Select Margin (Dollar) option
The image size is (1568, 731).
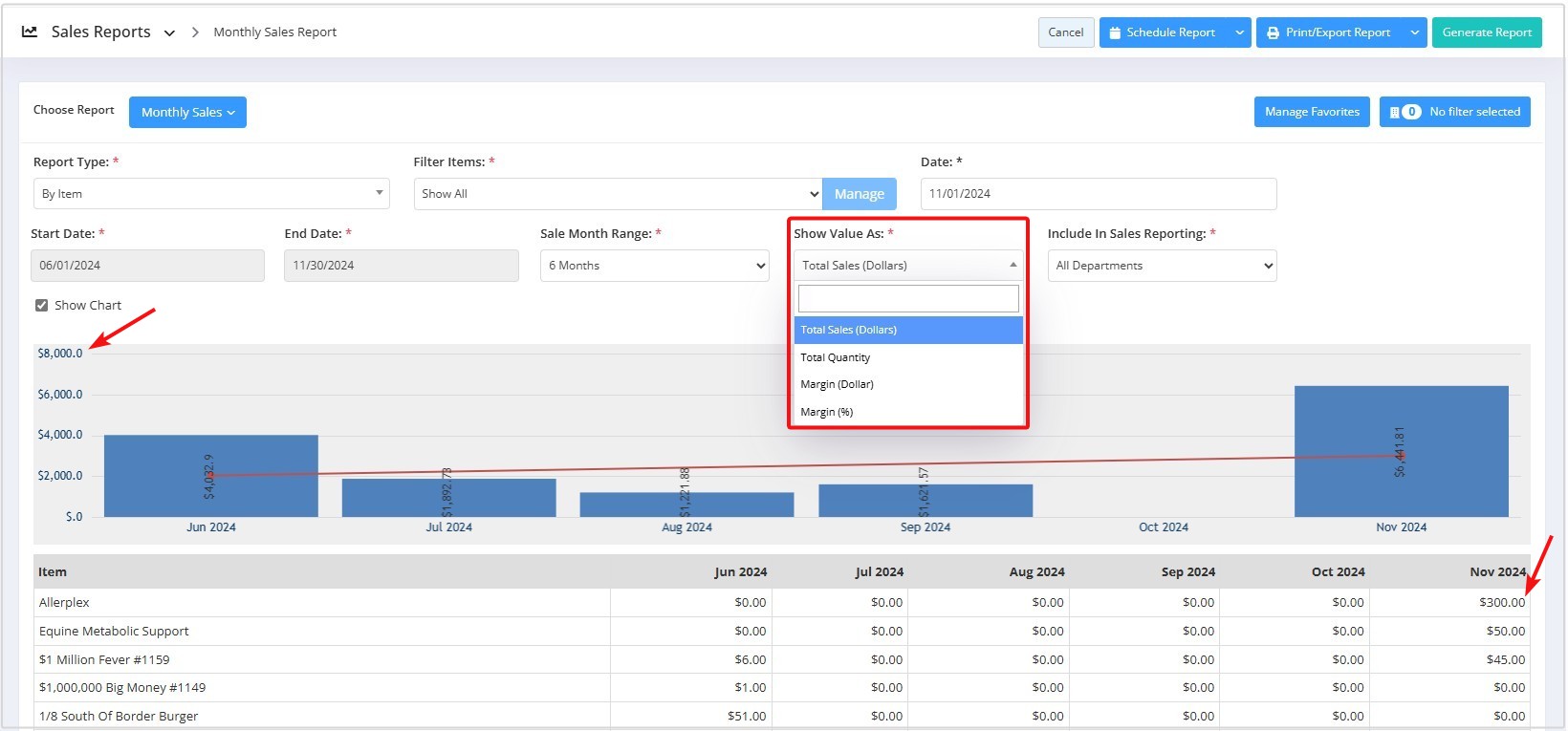(908, 384)
